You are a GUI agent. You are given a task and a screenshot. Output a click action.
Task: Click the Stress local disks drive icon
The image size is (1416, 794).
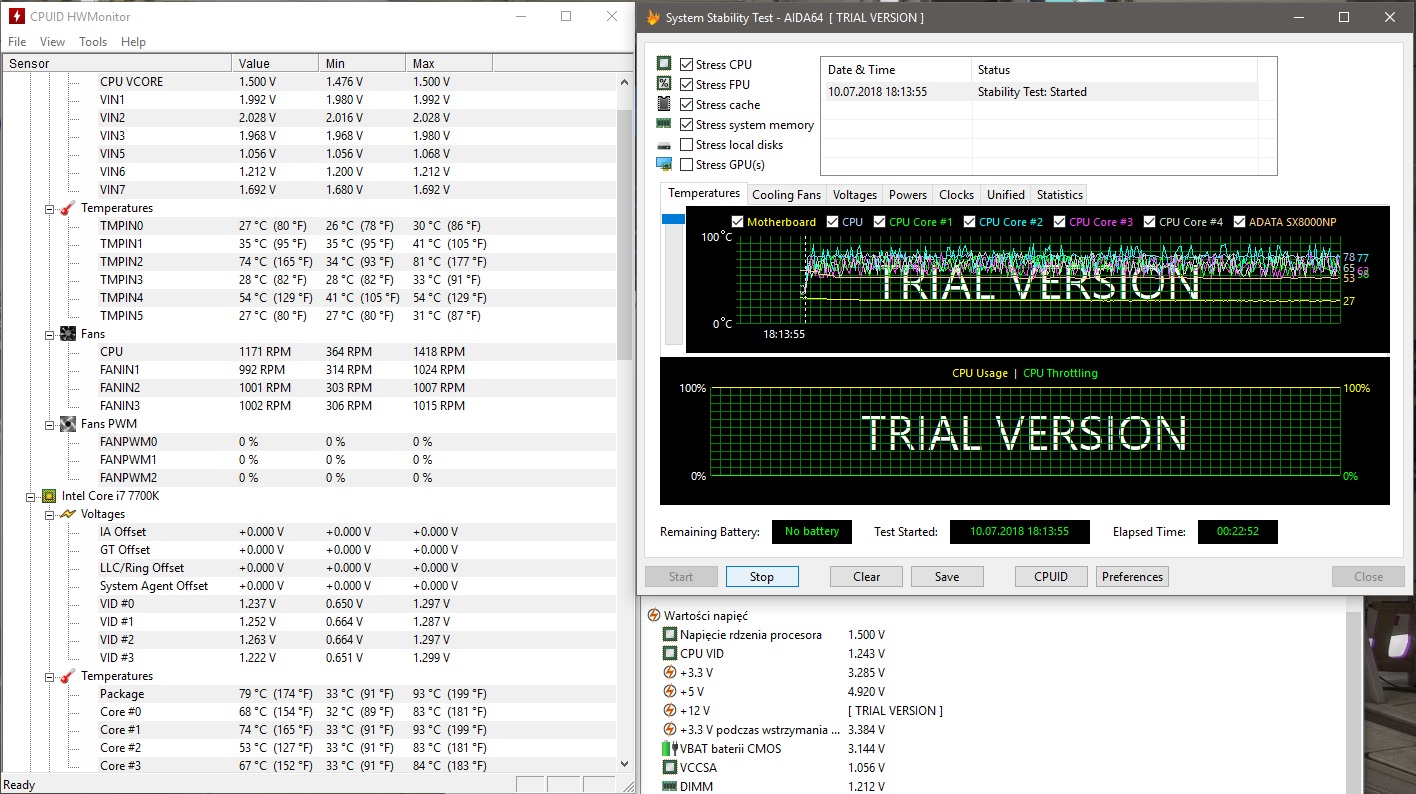(x=664, y=145)
